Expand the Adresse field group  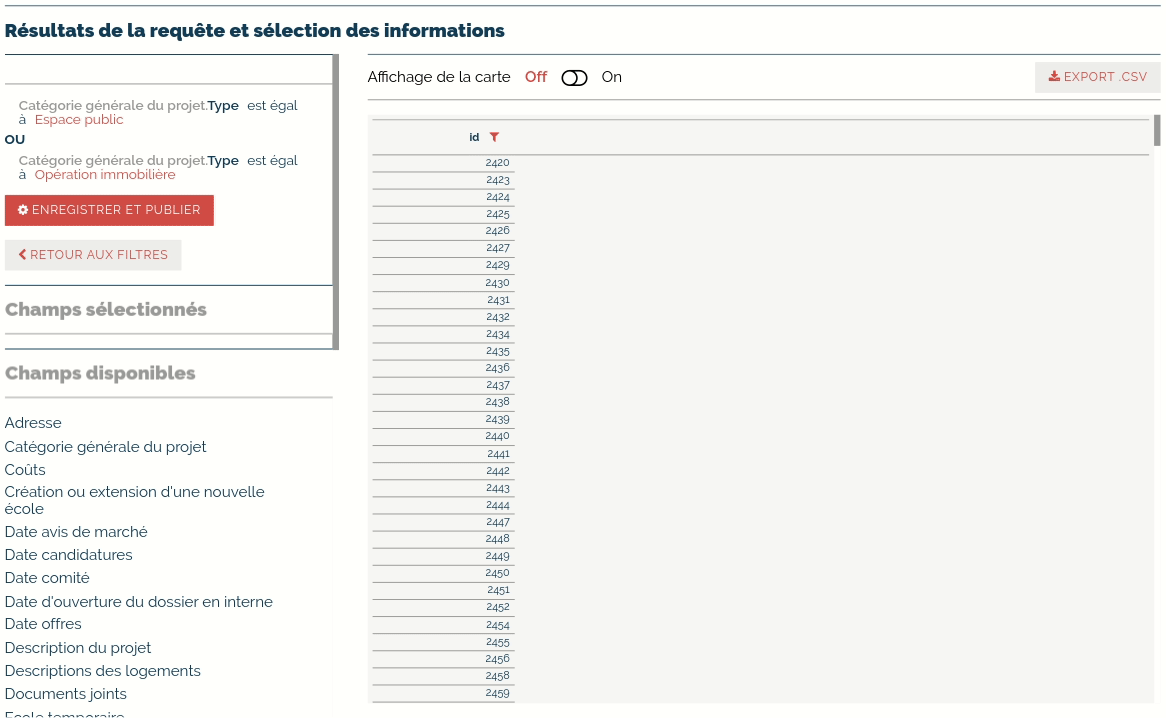pos(33,423)
